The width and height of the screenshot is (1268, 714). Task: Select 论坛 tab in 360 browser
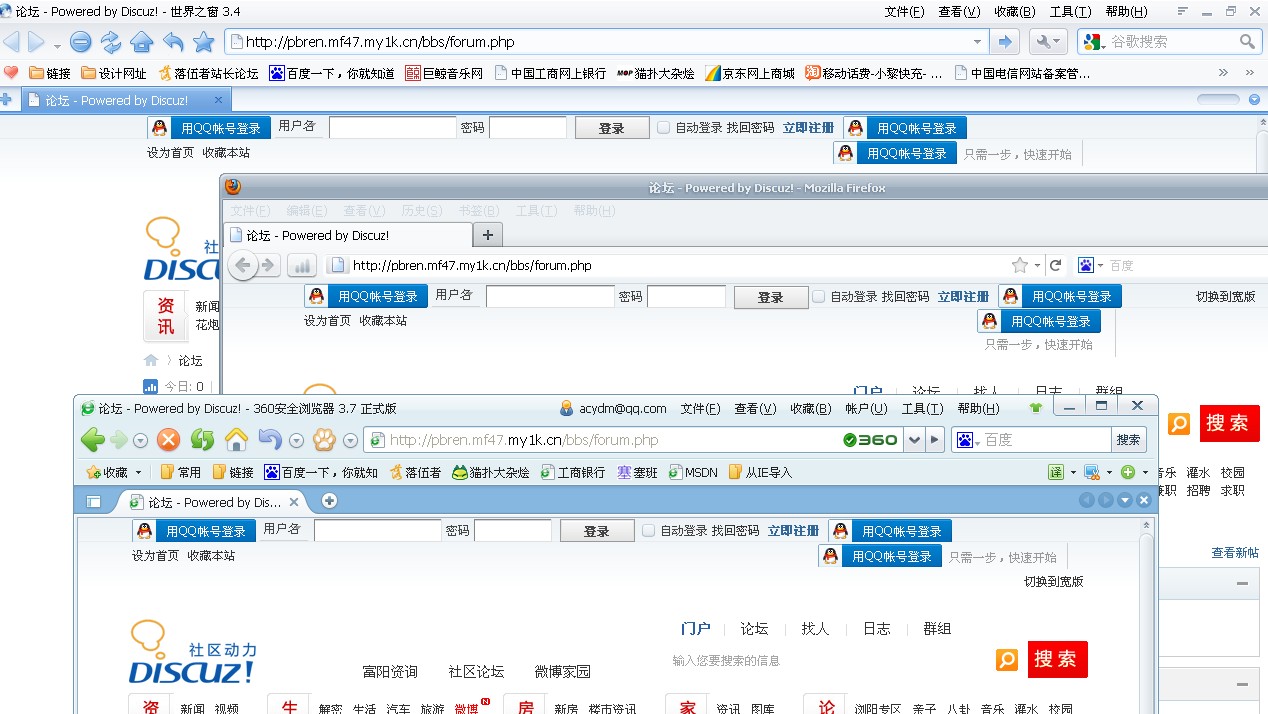tap(213, 502)
